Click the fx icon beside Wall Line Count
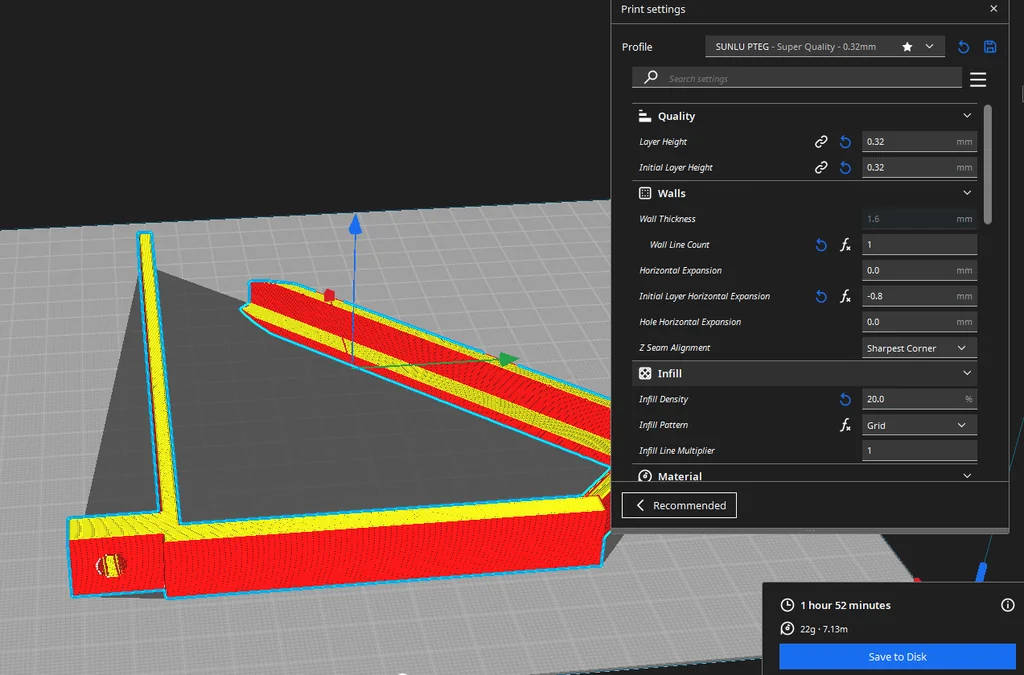The width and height of the screenshot is (1024, 675). [x=845, y=245]
